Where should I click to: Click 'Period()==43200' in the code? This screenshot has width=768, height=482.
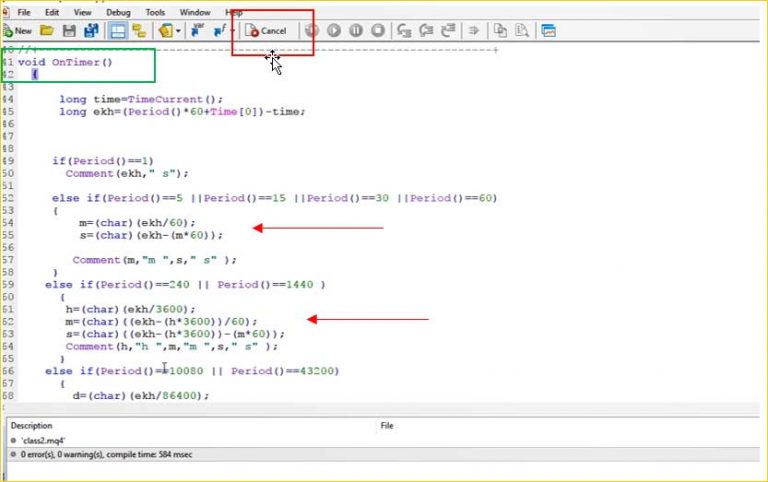click(x=284, y=371)
